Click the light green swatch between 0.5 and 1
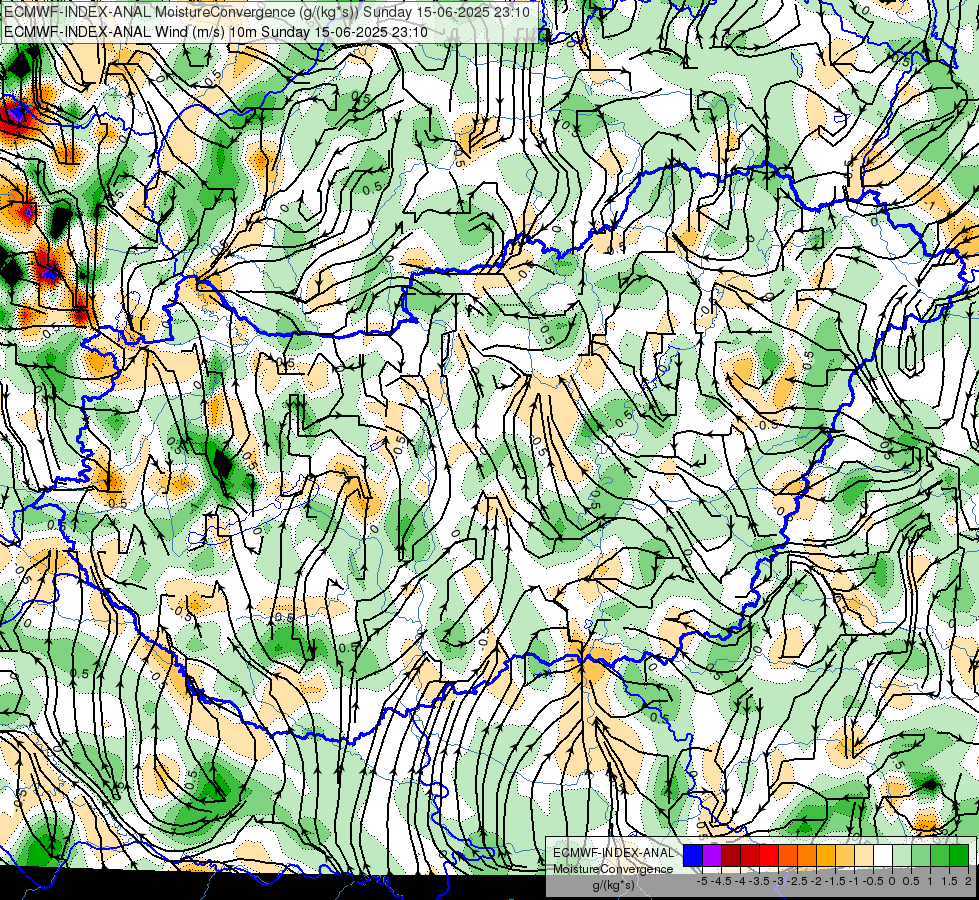The image size is (979, 900). (x=921, y=855)
